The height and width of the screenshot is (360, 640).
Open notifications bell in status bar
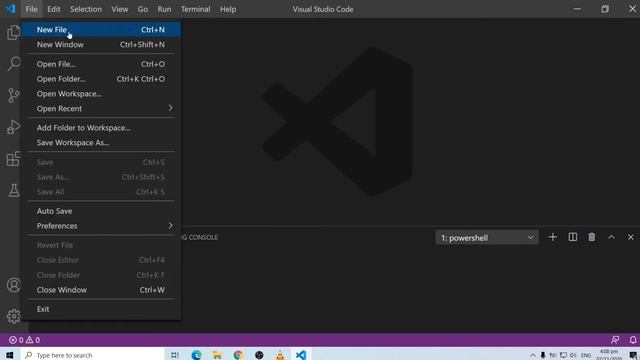tap(633, 340)
